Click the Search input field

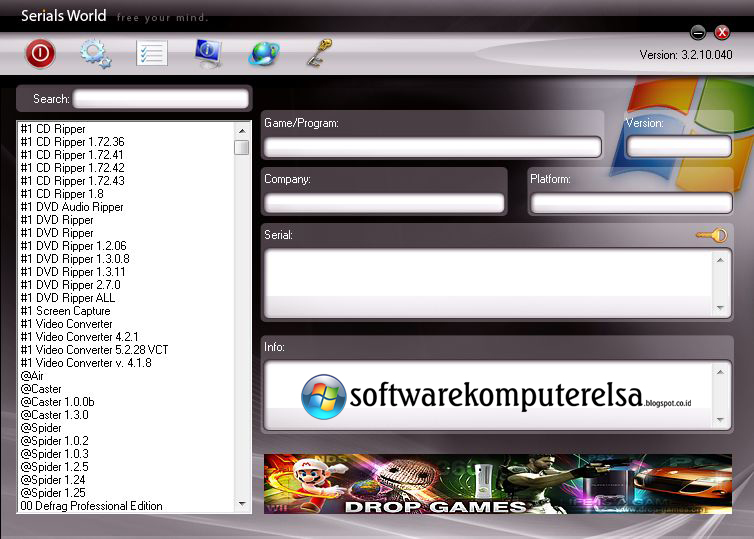(161, 99)
